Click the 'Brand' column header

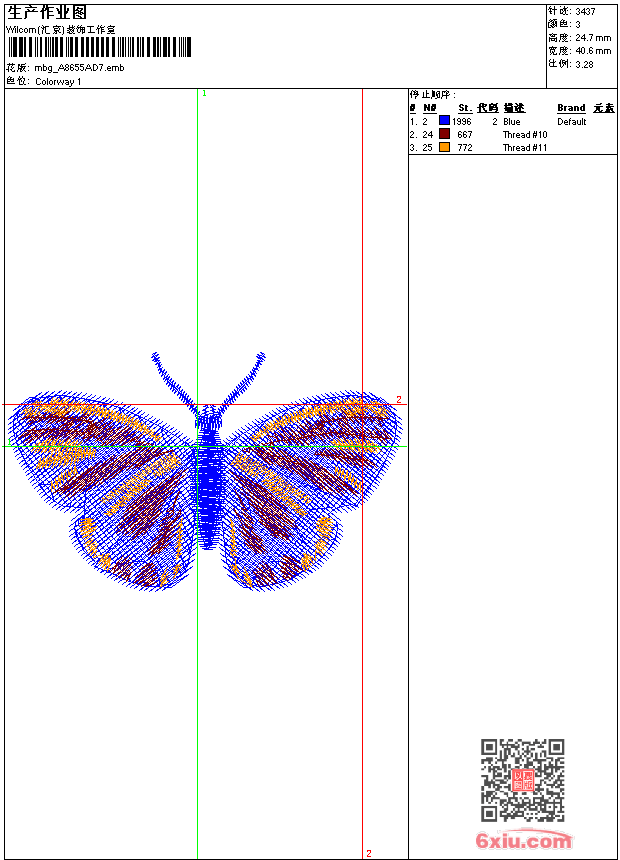pyautogui.click(x=571, y=108)
